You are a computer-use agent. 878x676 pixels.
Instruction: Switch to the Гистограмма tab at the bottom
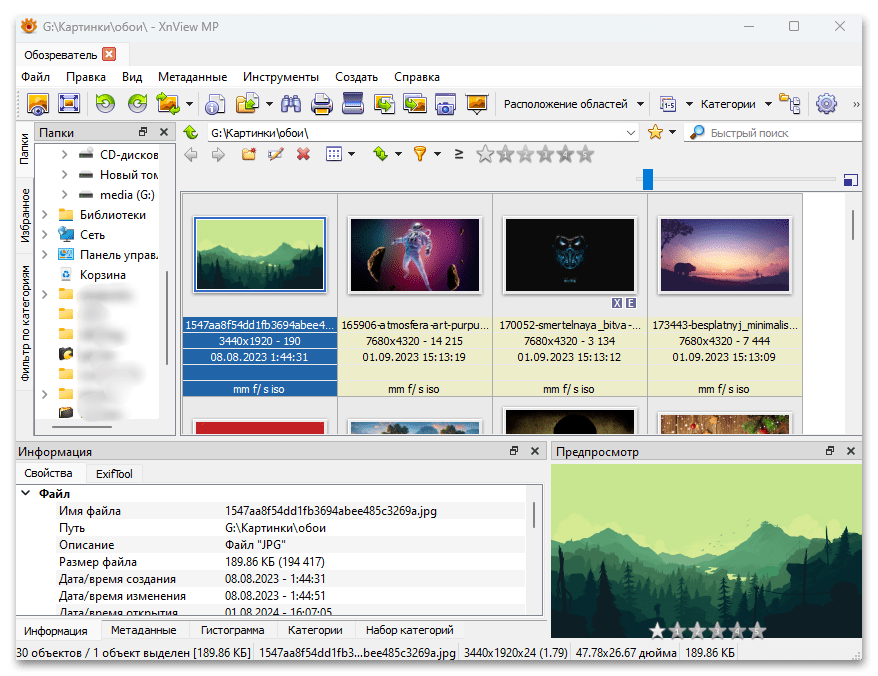click(x=232, y=630)
